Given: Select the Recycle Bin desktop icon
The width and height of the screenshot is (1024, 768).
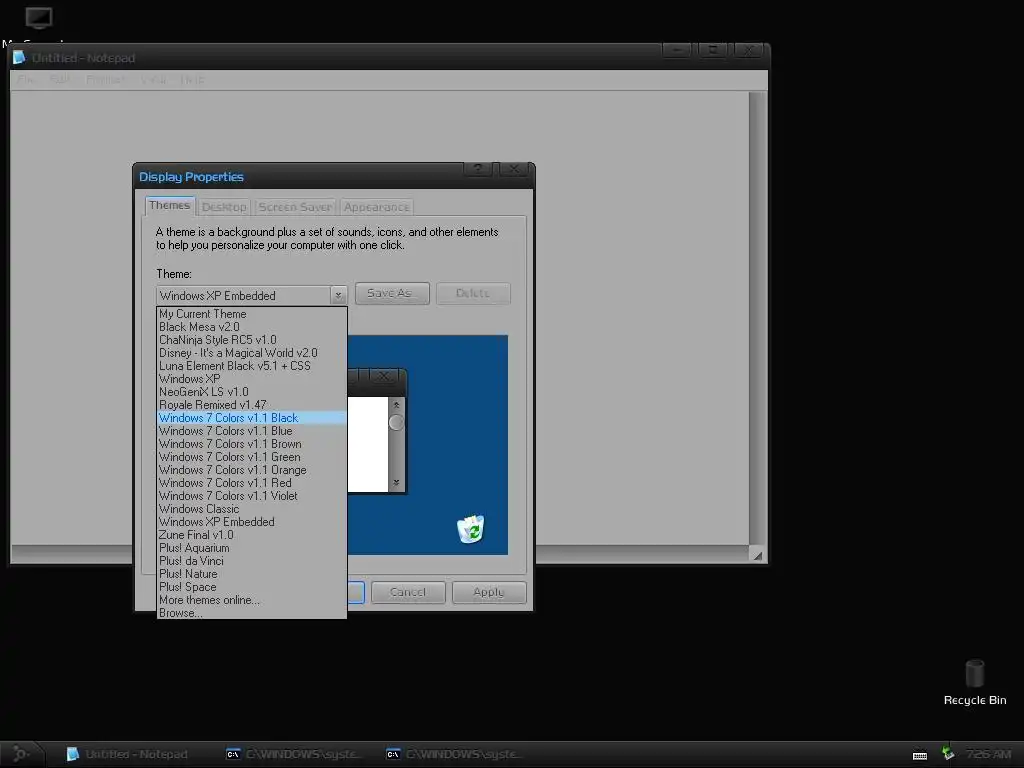Looking at the screenshot, I should pyautogui.click(x=974, y=682).
